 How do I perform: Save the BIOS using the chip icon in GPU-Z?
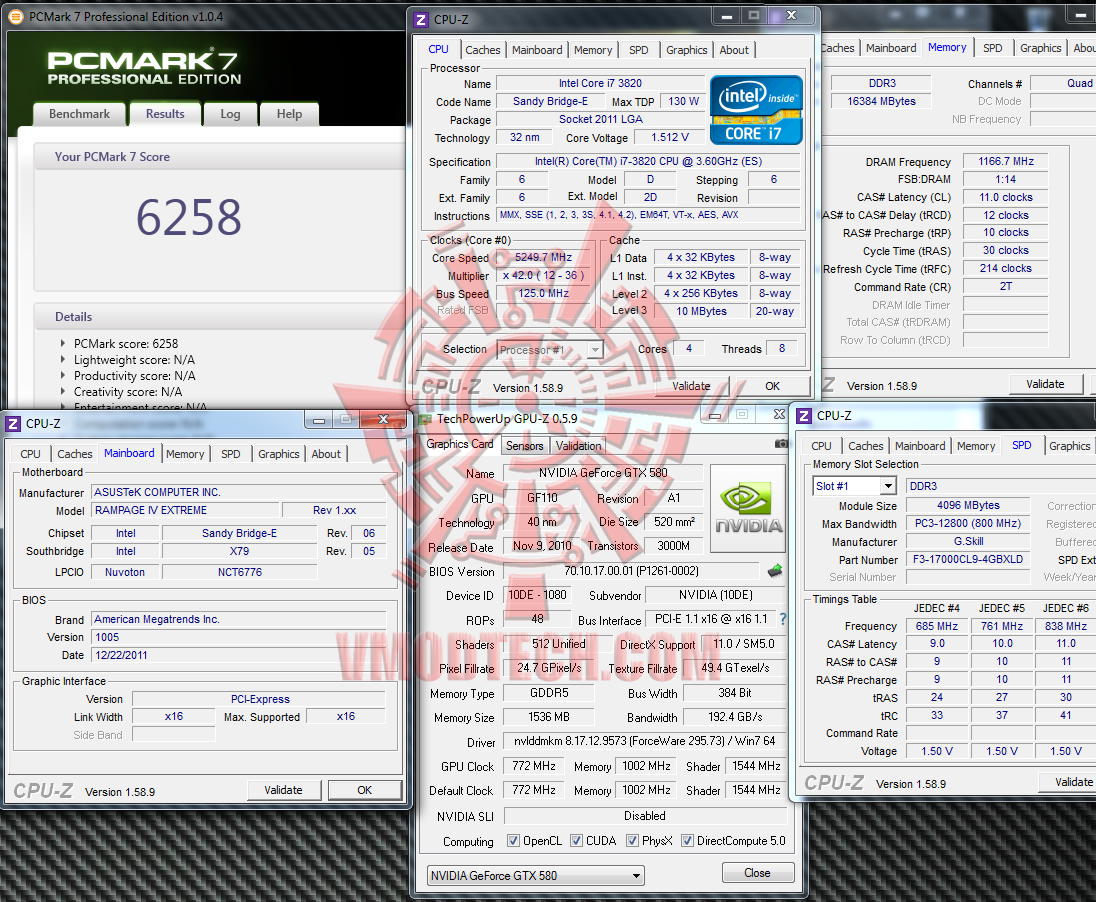coord(774,571)
